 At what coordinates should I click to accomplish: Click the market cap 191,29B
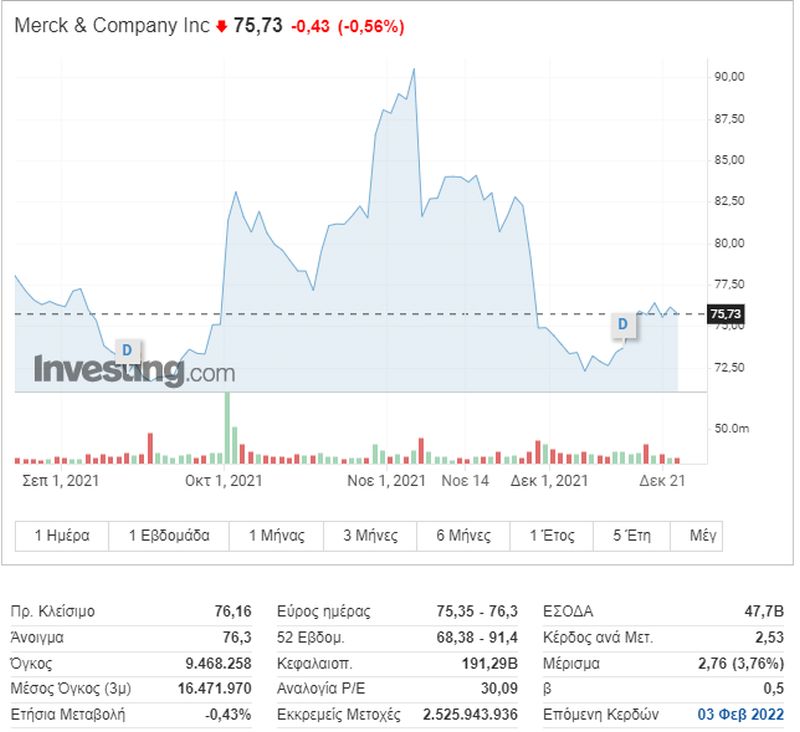[490, 664]
